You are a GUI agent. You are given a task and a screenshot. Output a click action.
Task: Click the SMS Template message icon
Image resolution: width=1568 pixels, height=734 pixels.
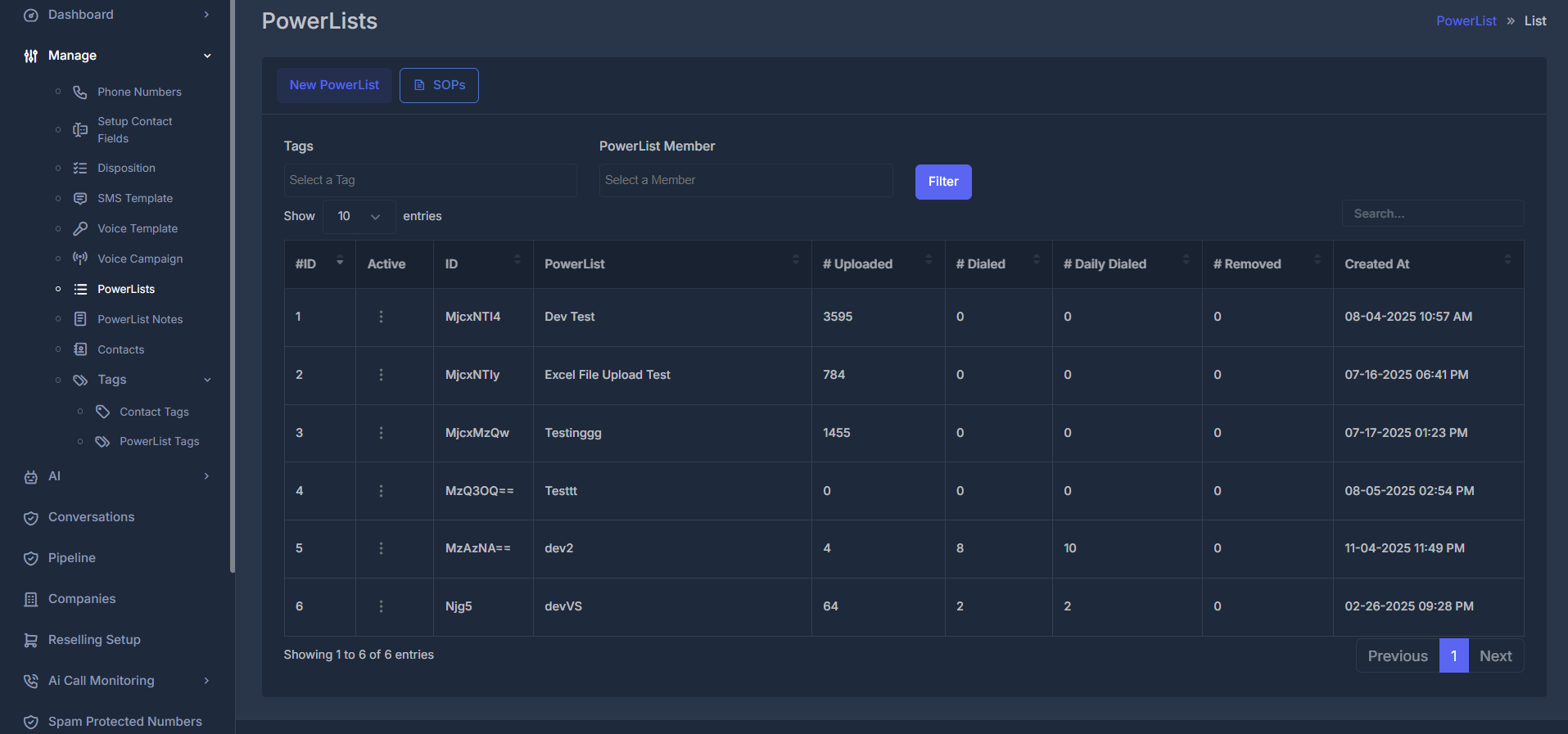tap(80, 198)
